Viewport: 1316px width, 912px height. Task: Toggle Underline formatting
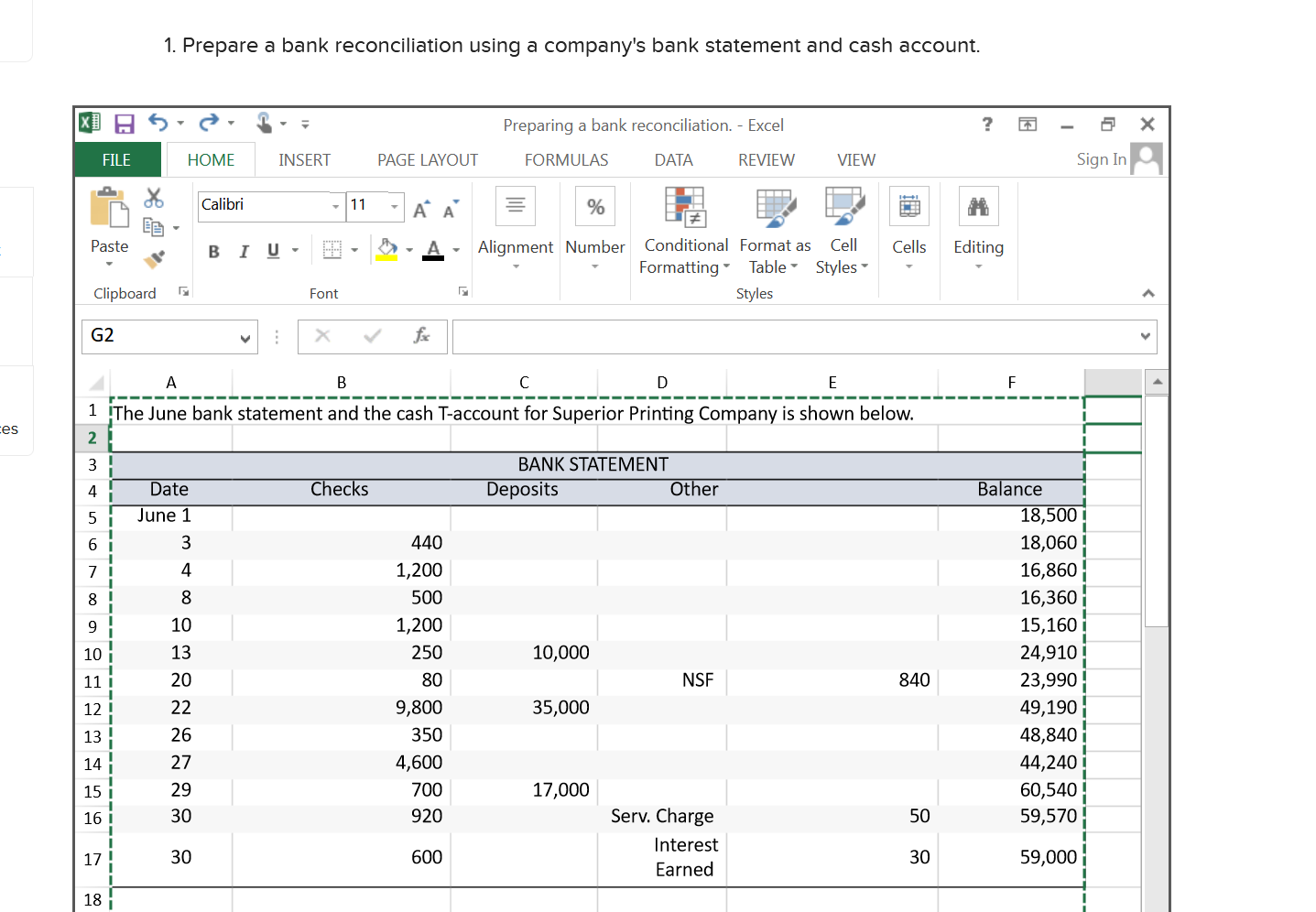pyautogui.click(x=273, y=251)
